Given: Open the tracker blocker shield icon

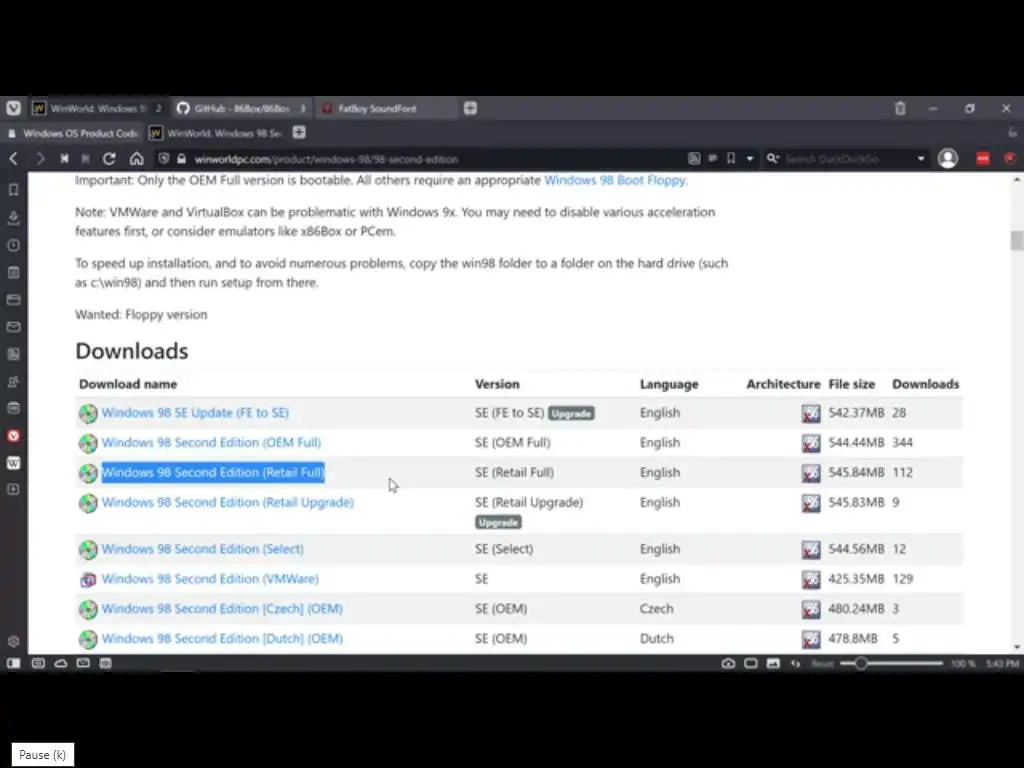Looking at the screenshot, I should 164,159.
